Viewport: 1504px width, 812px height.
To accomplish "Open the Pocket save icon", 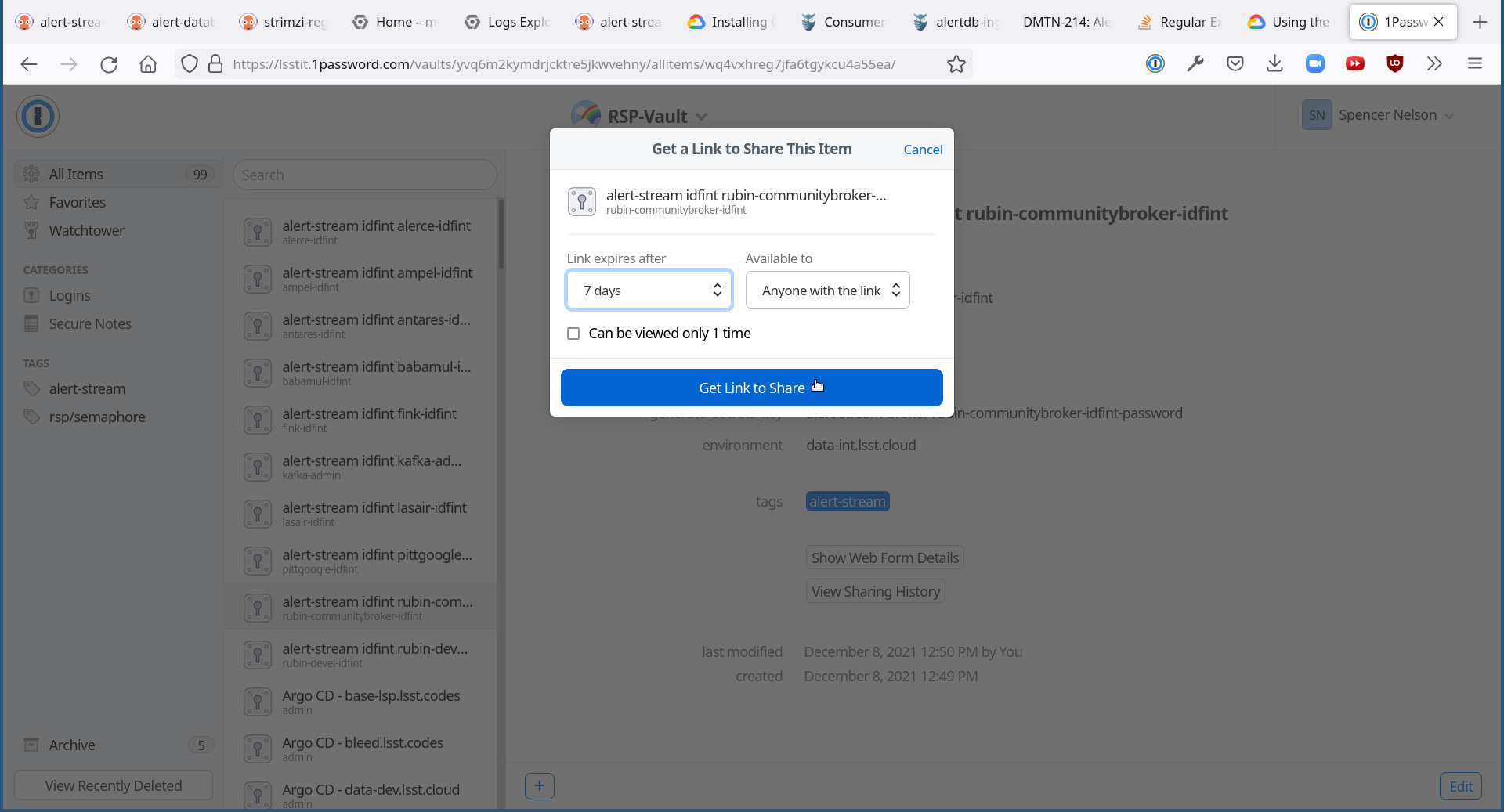I will pyautogui.click(x=1235, y=64).
